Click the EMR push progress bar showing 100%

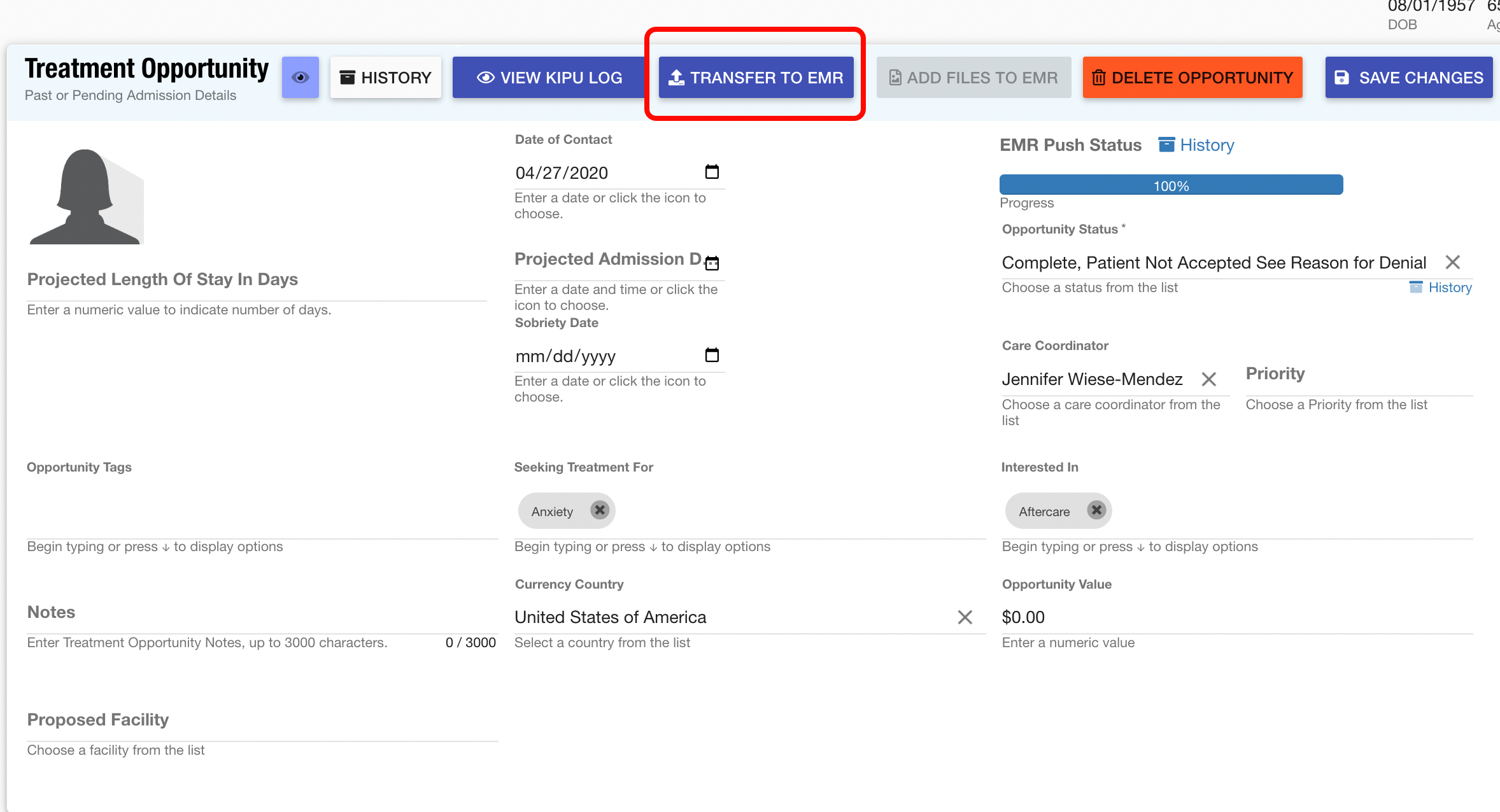click(1170, 185)
